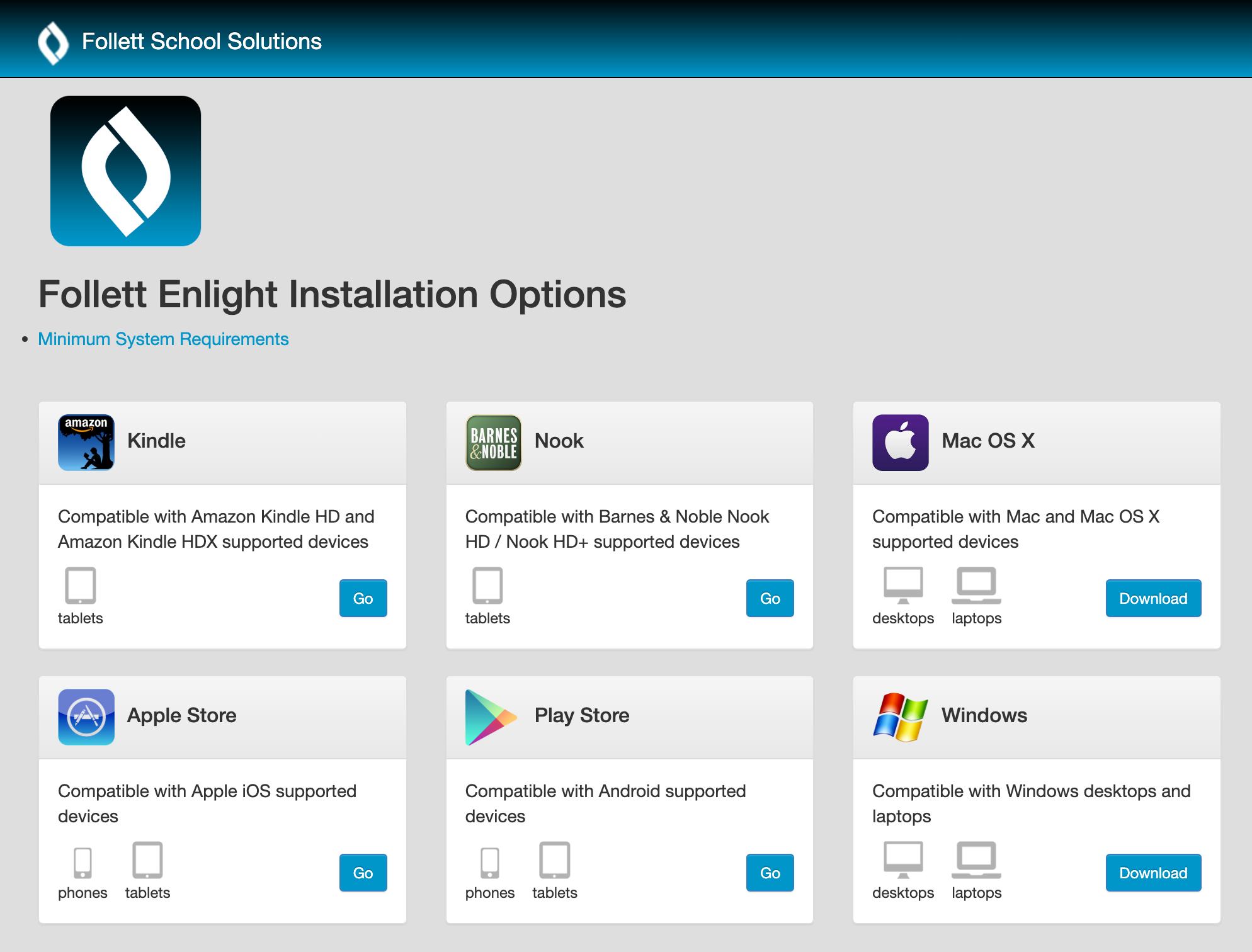
Task: Click the phones icon under Play Store
Action: (490, 861)
